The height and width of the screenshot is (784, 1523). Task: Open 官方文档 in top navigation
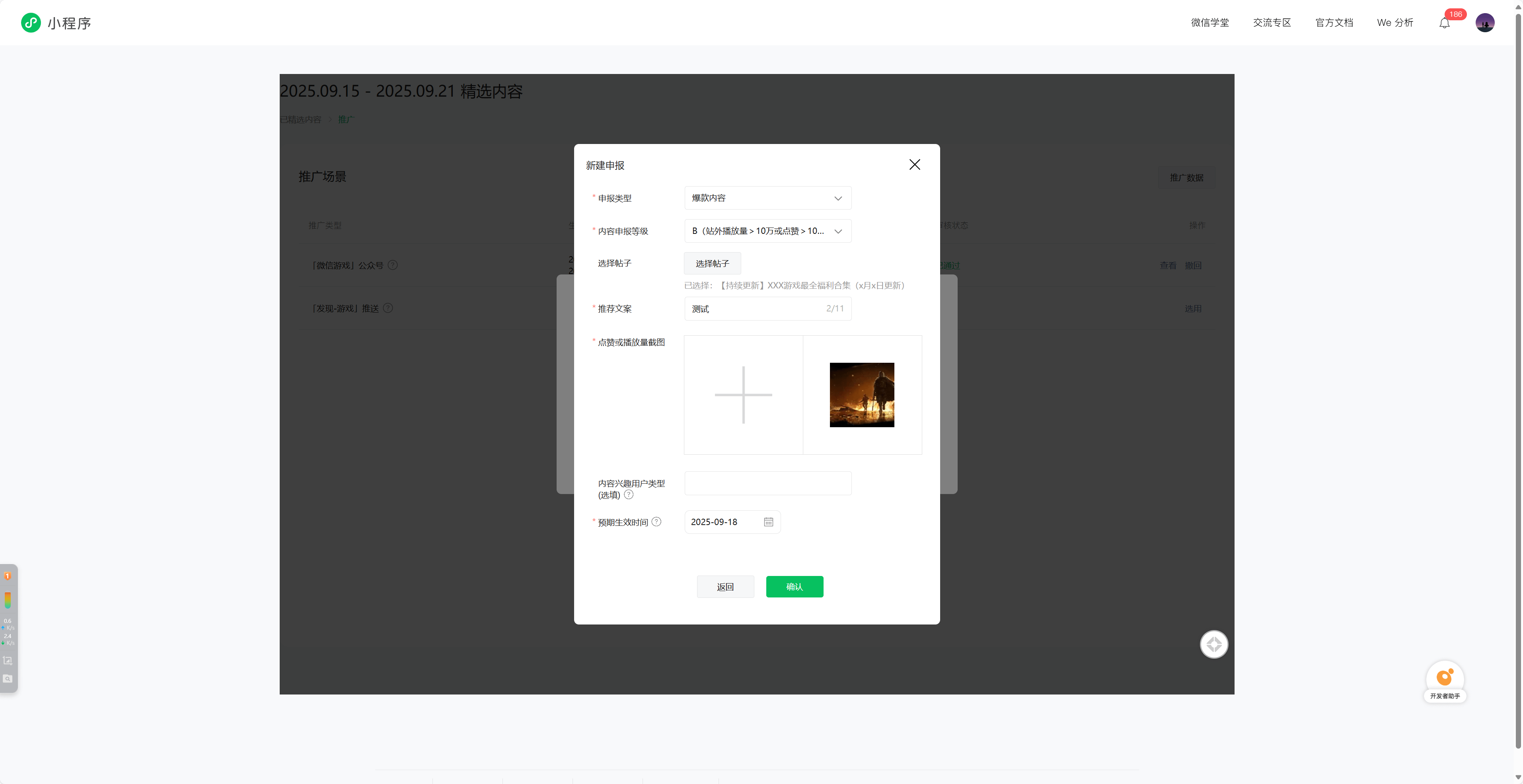click(1334, 23)
